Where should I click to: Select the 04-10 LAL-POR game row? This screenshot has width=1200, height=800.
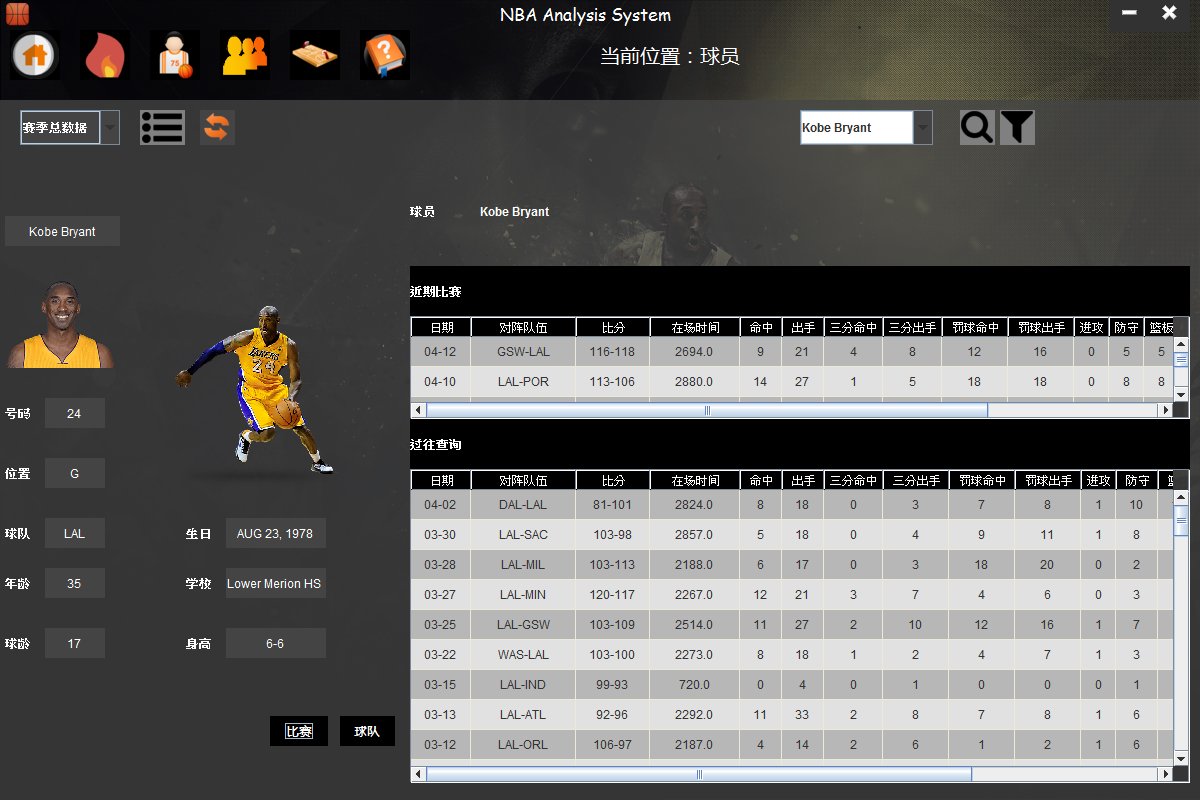tap(791, 382)
